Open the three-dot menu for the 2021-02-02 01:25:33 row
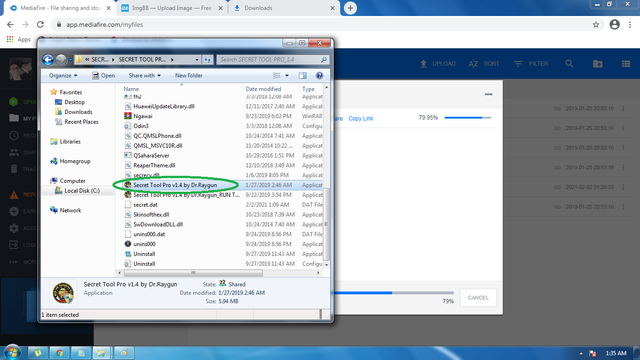The width and height of the screenshot is (640, 360). coord(623,187)
